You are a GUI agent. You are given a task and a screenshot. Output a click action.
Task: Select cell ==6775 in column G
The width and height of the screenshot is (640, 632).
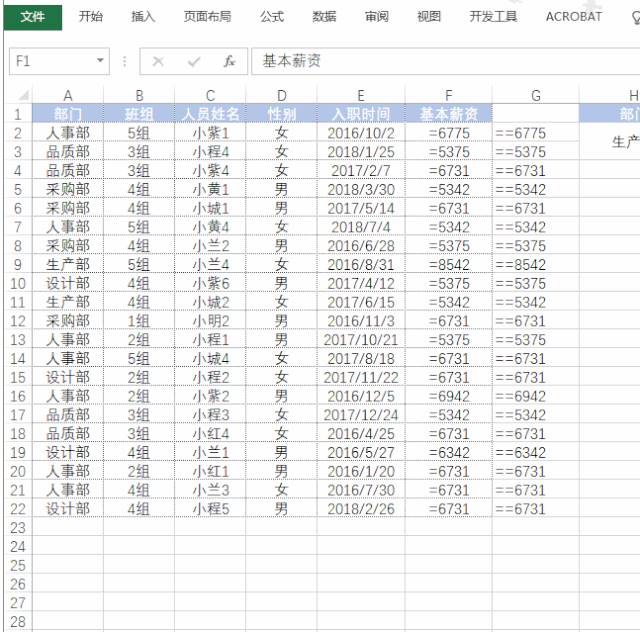(x=536, y=133)
